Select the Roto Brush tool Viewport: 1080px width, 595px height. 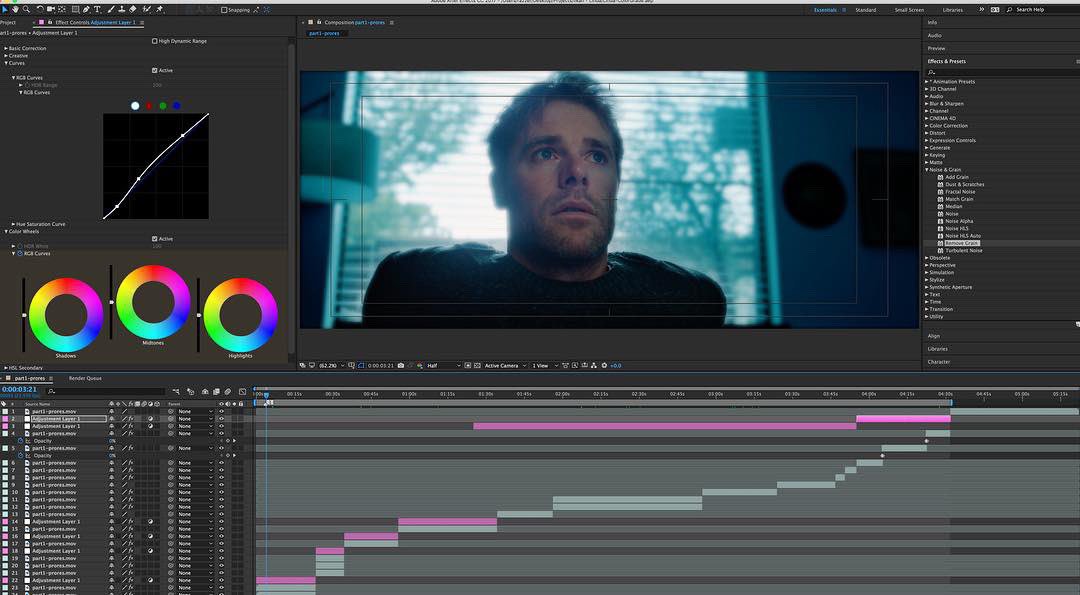147,9
